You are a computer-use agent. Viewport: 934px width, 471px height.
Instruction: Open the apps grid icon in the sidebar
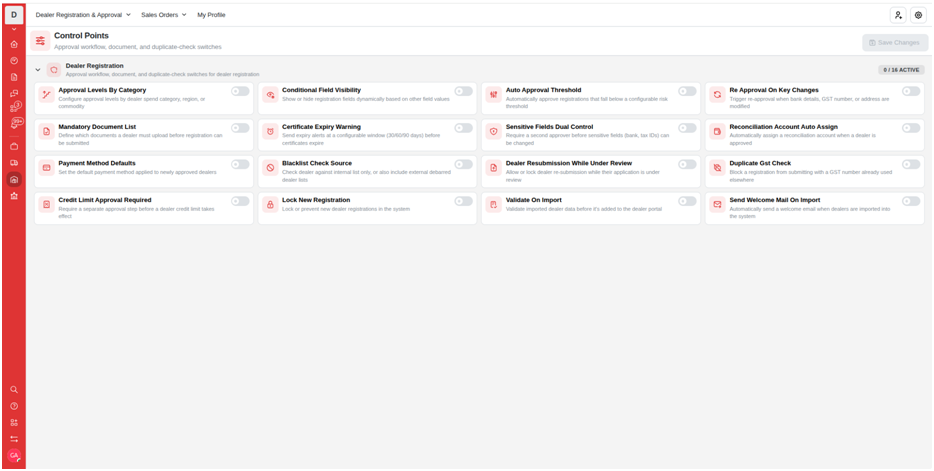click(x=14, y=423)
